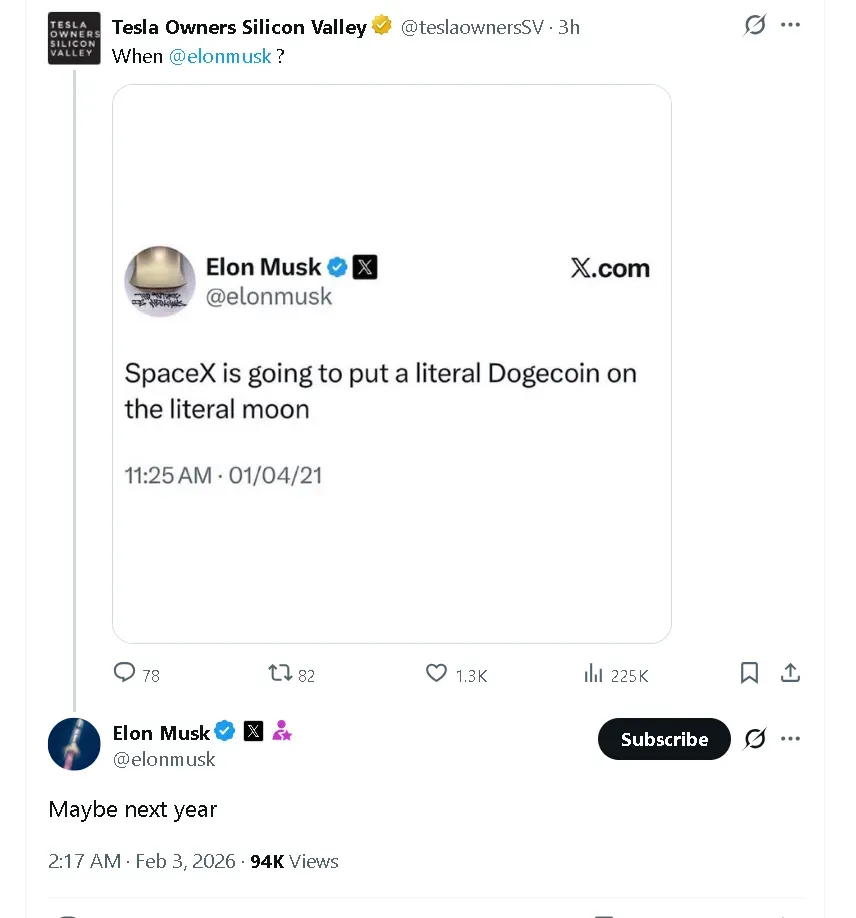Open the @elonmusk mention in the tweet text

[220, 56]
